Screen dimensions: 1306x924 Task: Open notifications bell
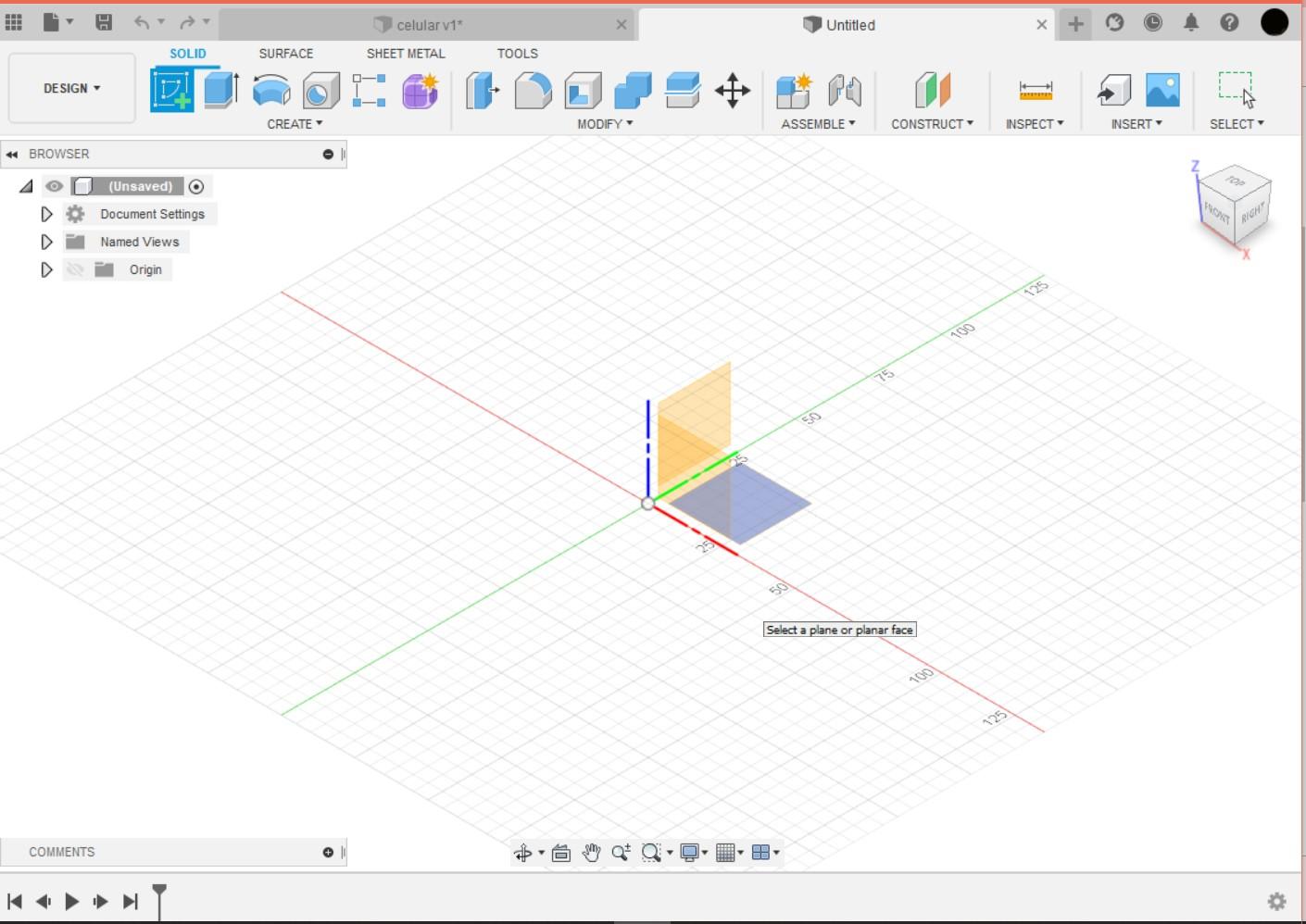pyautogui.click(x=1191, y=23)
